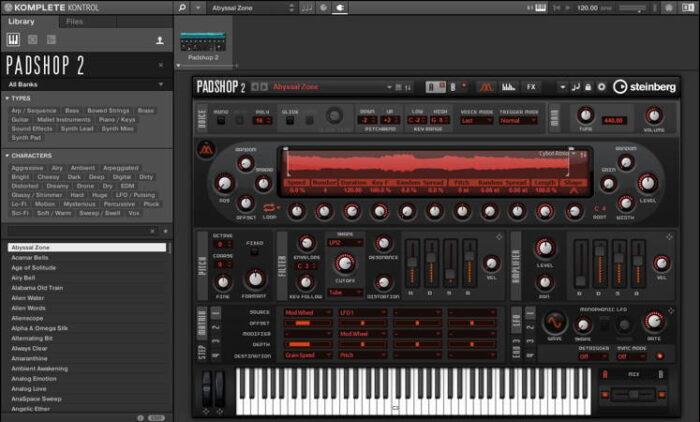Select the piano instruments icon in Library

coord(14,40)
